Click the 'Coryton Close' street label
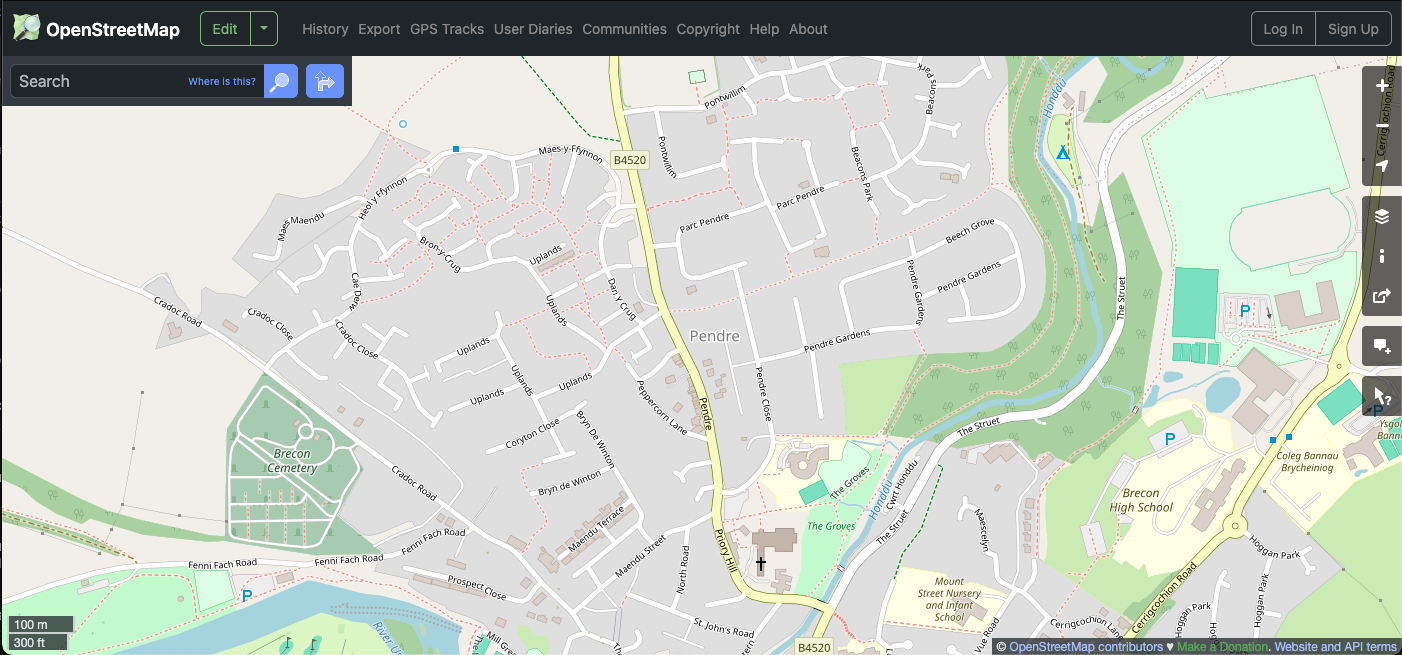The image size is (1402, 655). pyautogui.click(x=533, y=434)
